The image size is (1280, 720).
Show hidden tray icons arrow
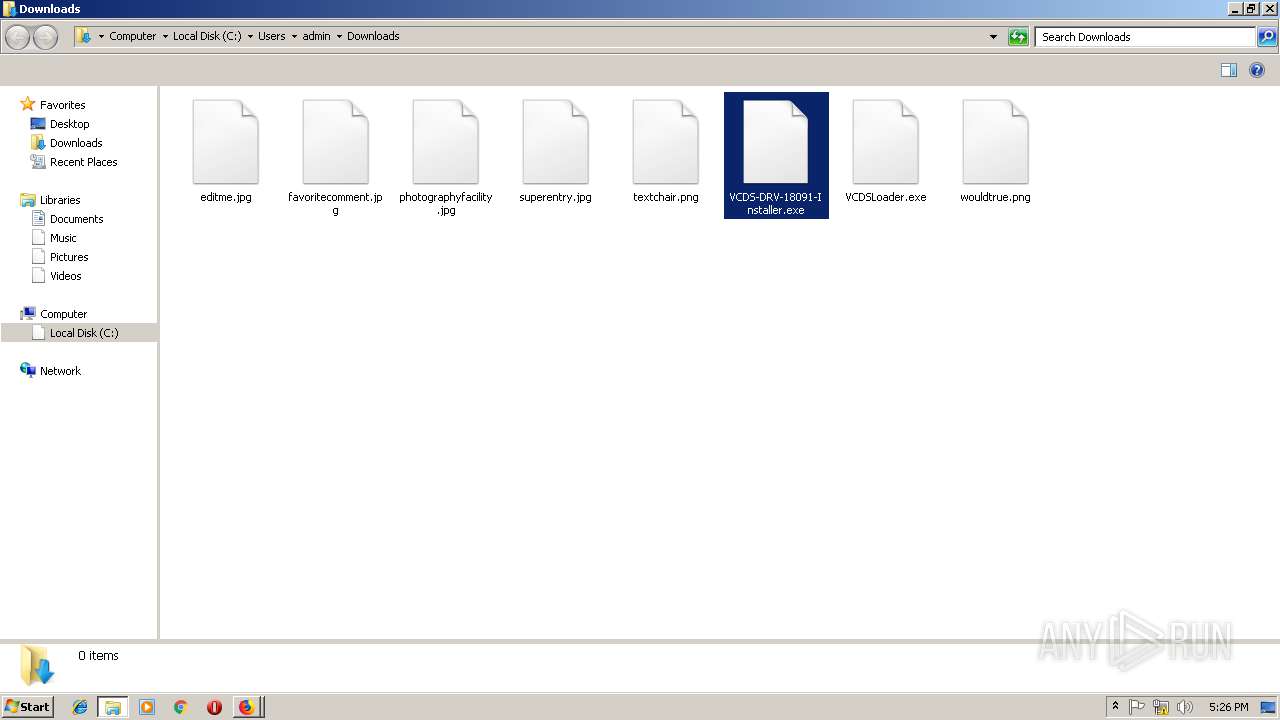[x=1115, y=707]
